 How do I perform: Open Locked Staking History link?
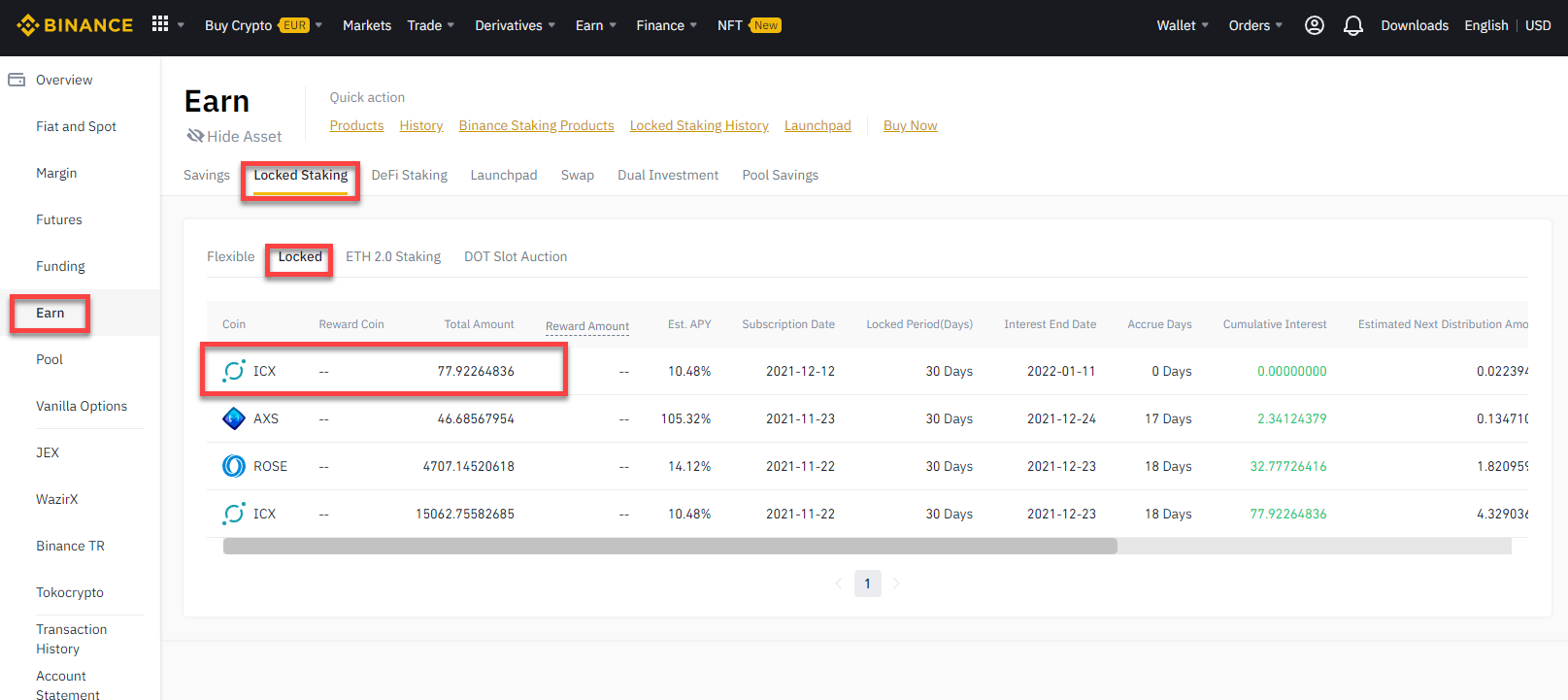click(699, 125)
